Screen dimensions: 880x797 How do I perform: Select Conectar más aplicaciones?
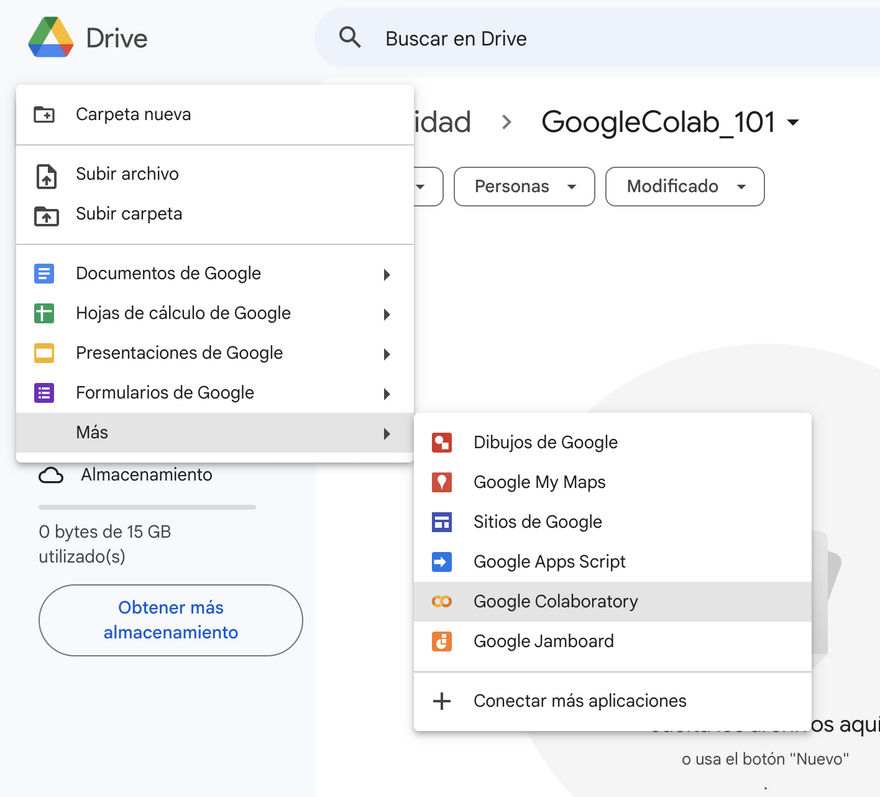[x=613, y=701]
